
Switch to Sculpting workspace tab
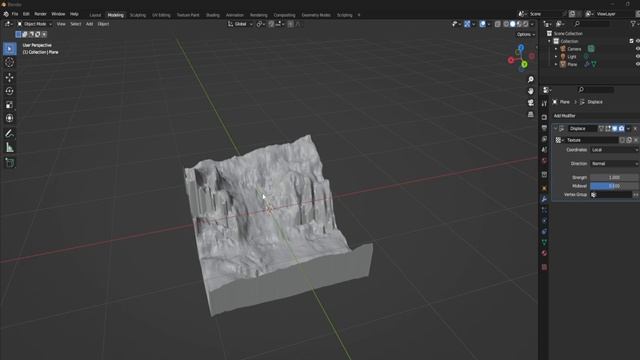138,15
